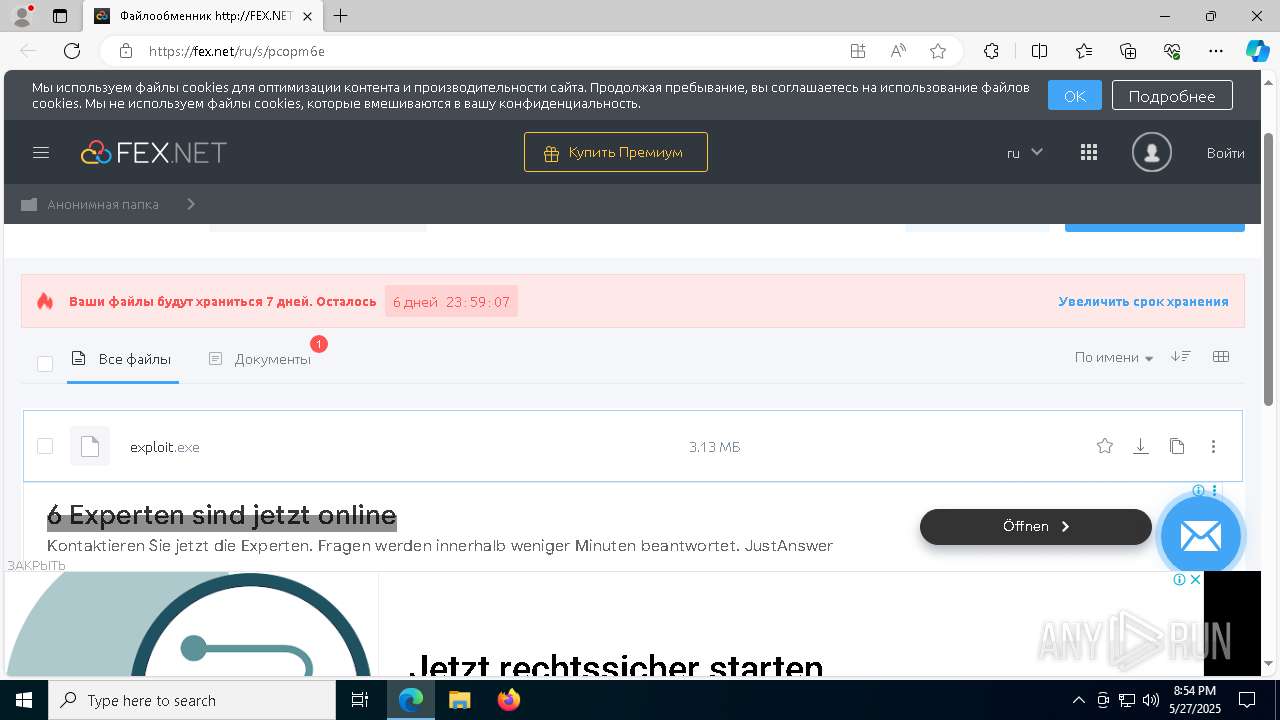Click the storage countdown timer
The width and height of the screenshot is (1280, 720).
[x=451, y=301]
